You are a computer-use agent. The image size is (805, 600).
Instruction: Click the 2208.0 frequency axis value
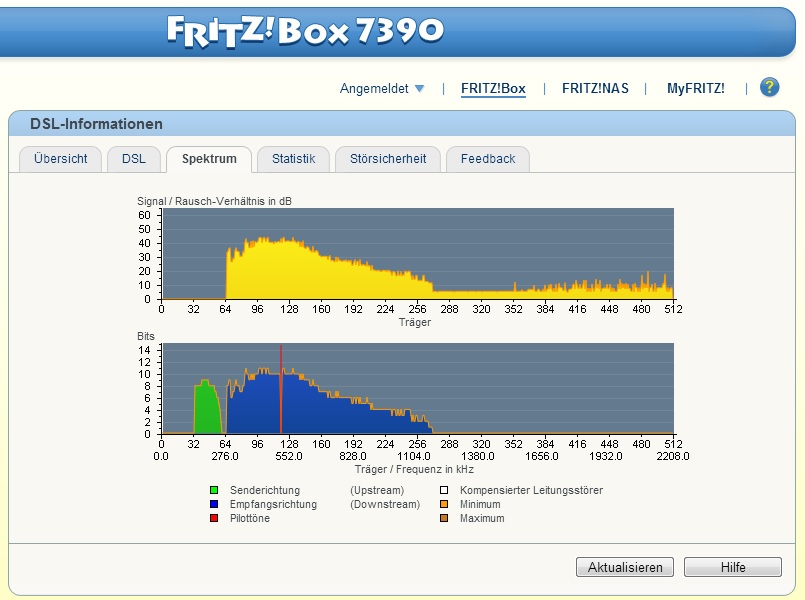tap(673, 456)
